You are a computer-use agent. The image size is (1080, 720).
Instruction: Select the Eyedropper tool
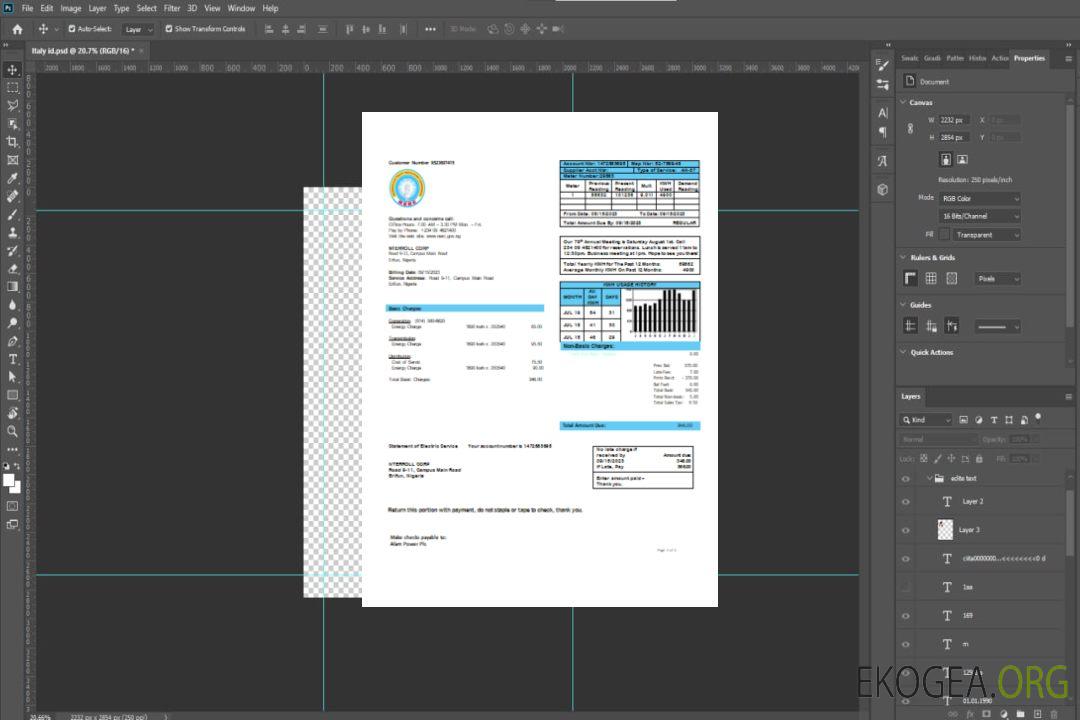pos(13,178)
